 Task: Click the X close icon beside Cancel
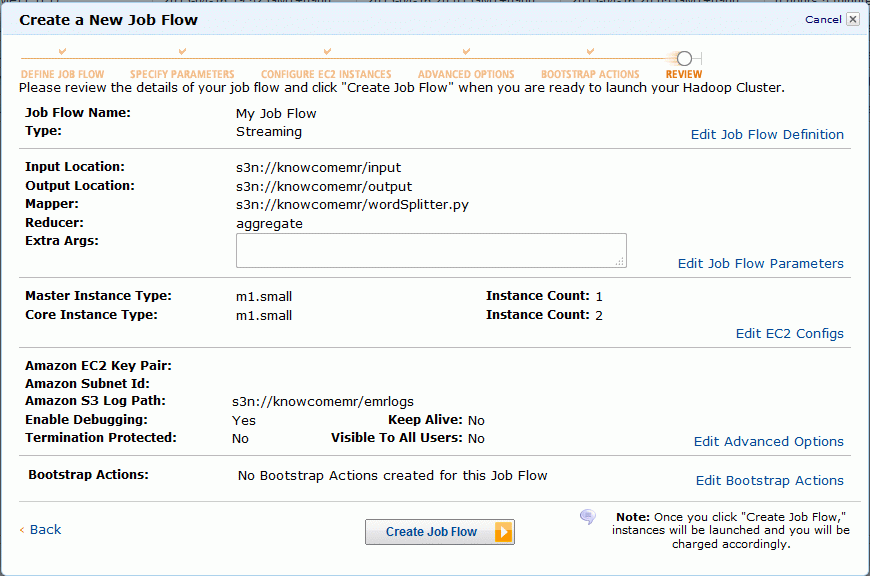853,19
